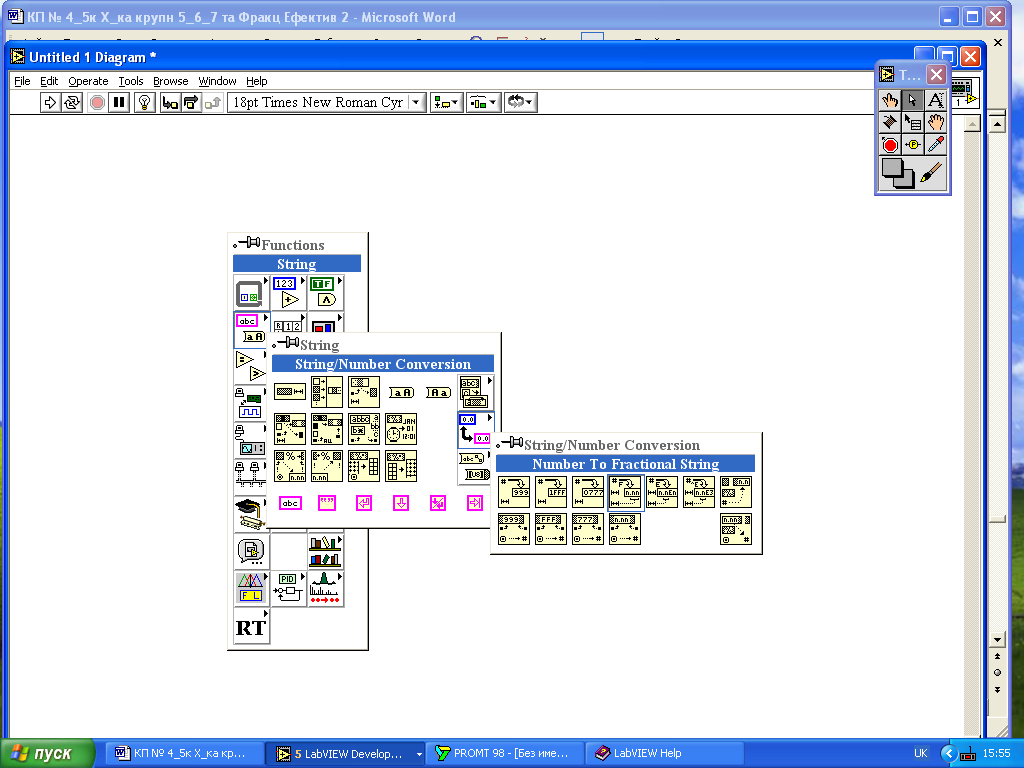
Task: Open the Distribute Objects dropdown
Action: pos(483,103)
